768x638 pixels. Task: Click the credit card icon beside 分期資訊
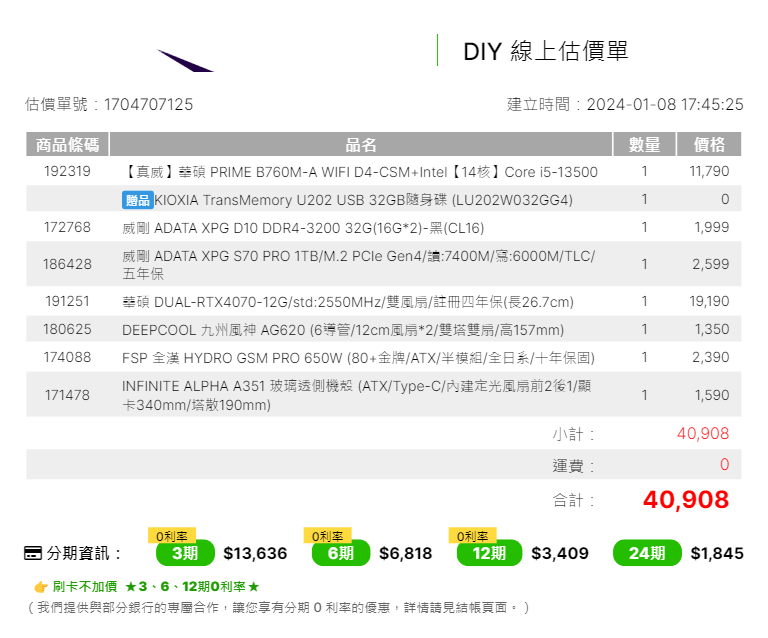point(33,553)
